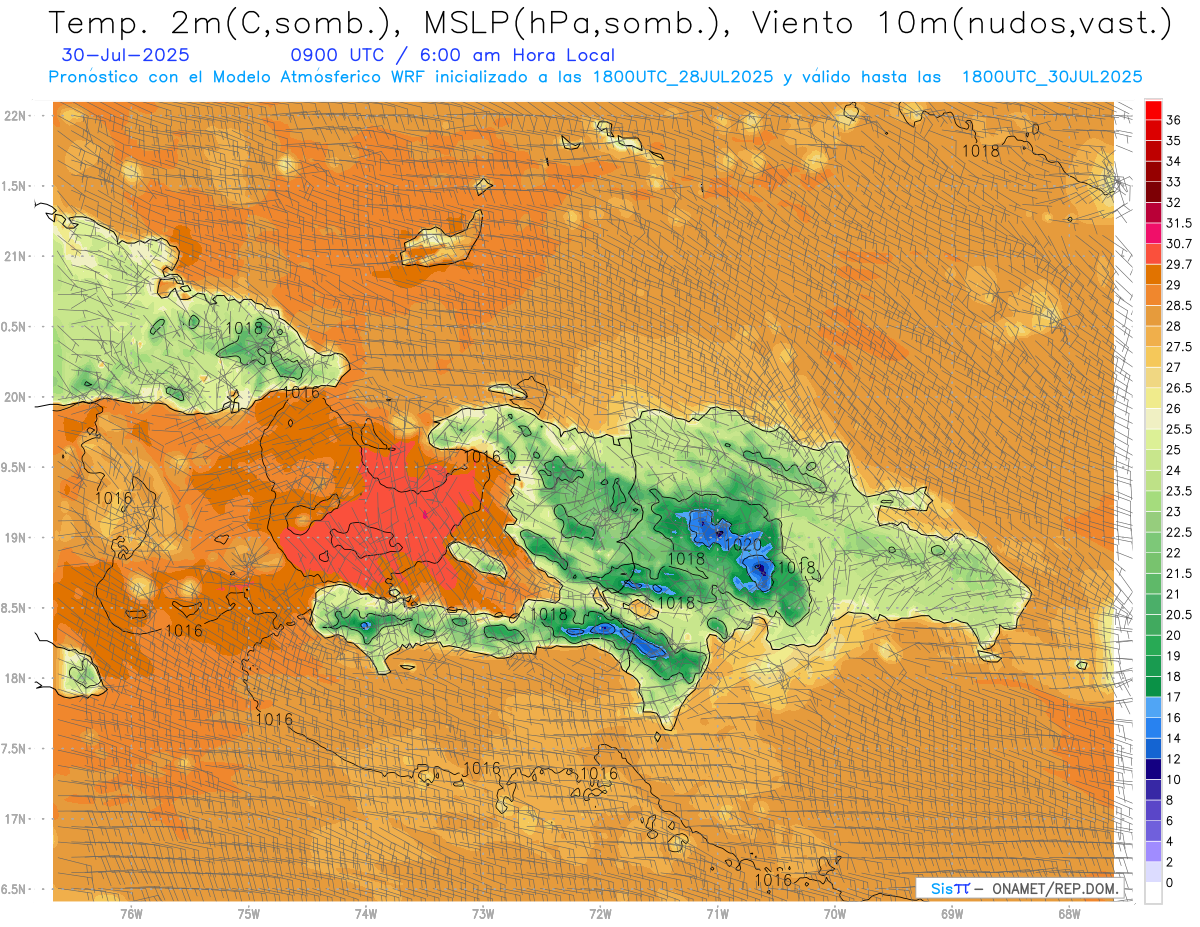Viewport: 1200px width, 927px height.
Task: Click the 21N latitude axis label
Action: (17, 256)
